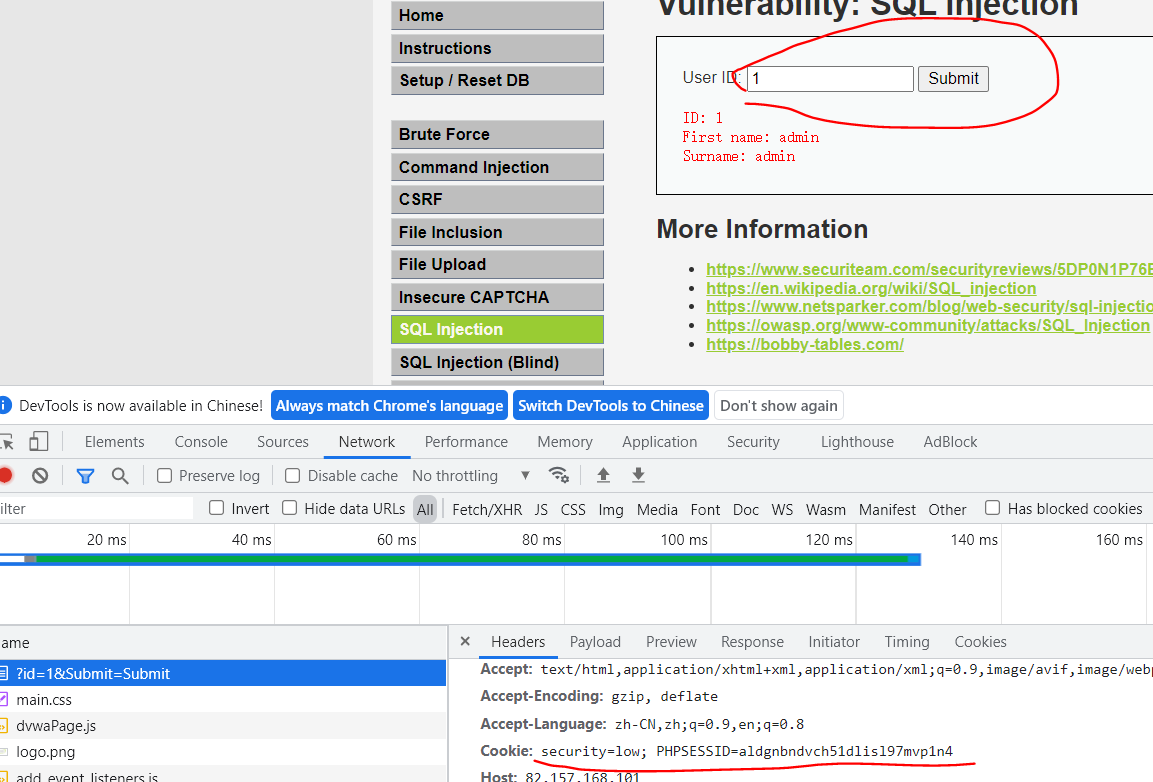Enable Disable cache checkbox
The image size is (1153, 782).
293,476
